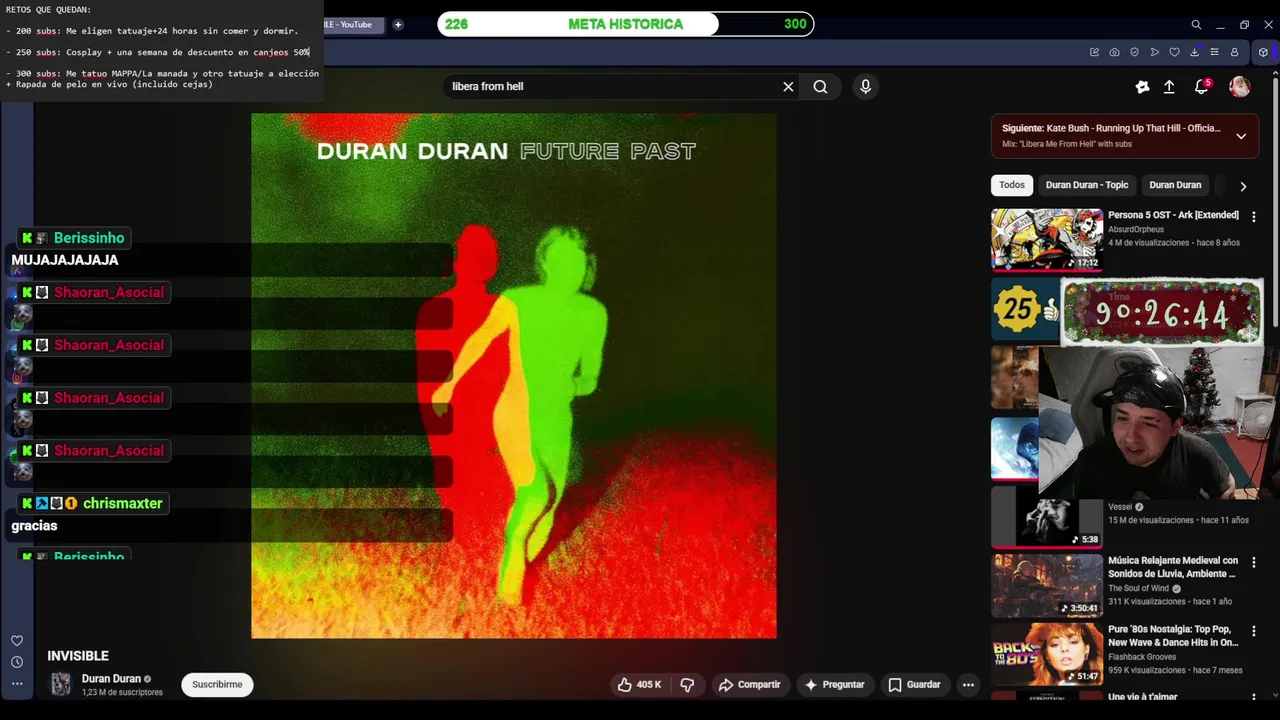The height and width of the screenshot is (720, 1280).
Task: Open options menu for Persona 5 OST video
Action: click(1253, 216)
